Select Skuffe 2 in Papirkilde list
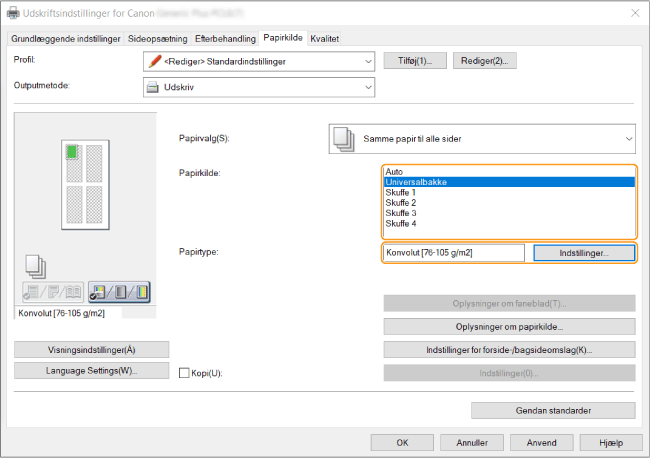 399,203
